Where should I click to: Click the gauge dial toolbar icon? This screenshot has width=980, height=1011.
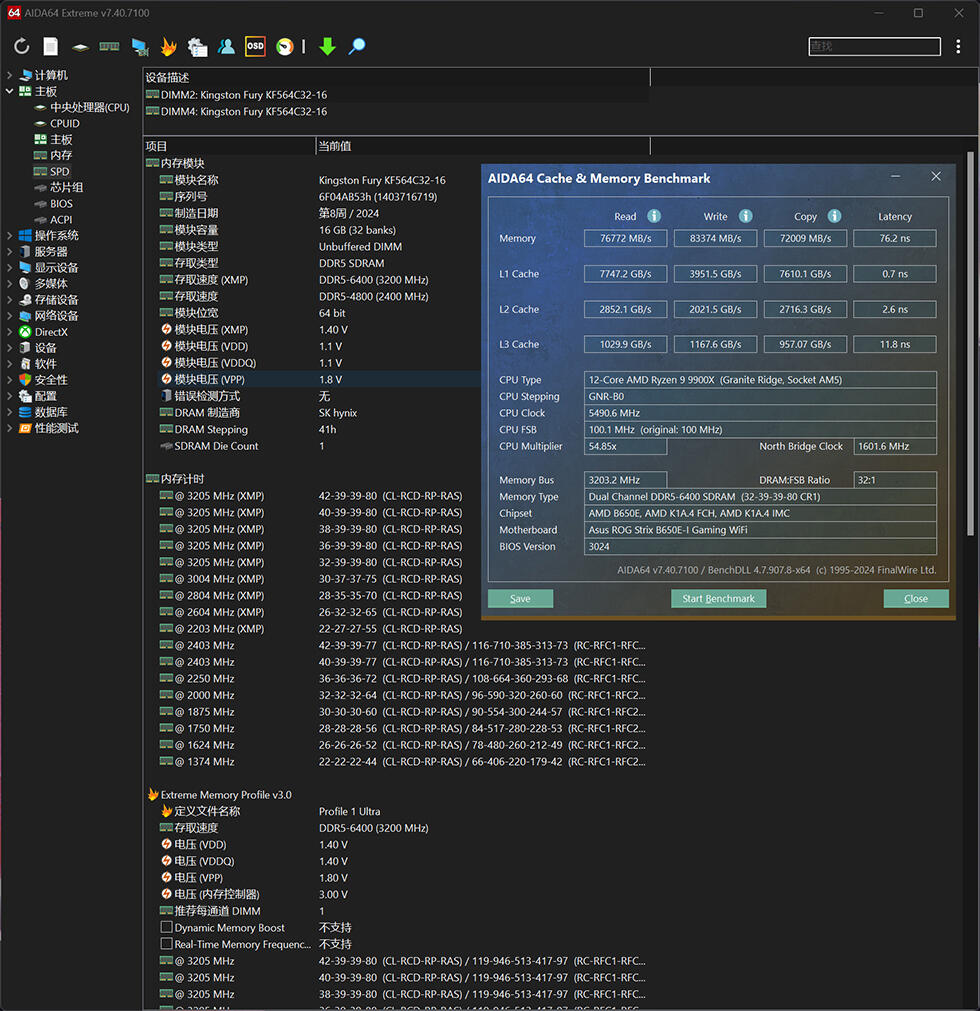284,46
